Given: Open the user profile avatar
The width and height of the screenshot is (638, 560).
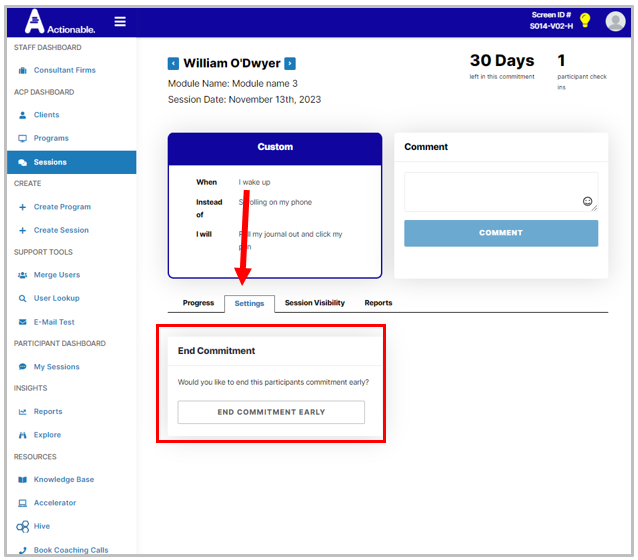Looking at the screenshot, I should tap(615, 21).
